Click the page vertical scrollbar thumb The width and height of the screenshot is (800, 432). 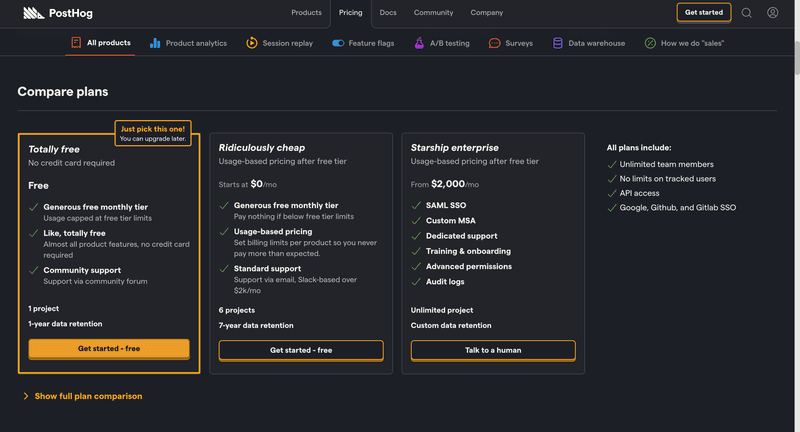coord(796,58)
